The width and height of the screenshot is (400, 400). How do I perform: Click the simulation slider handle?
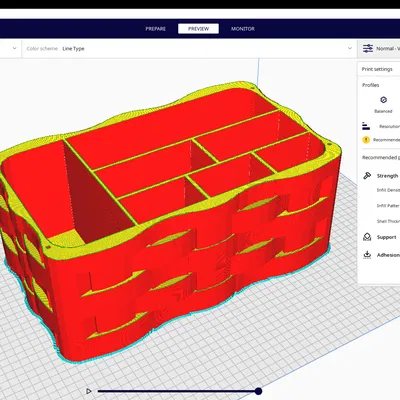tap(258, 391)
